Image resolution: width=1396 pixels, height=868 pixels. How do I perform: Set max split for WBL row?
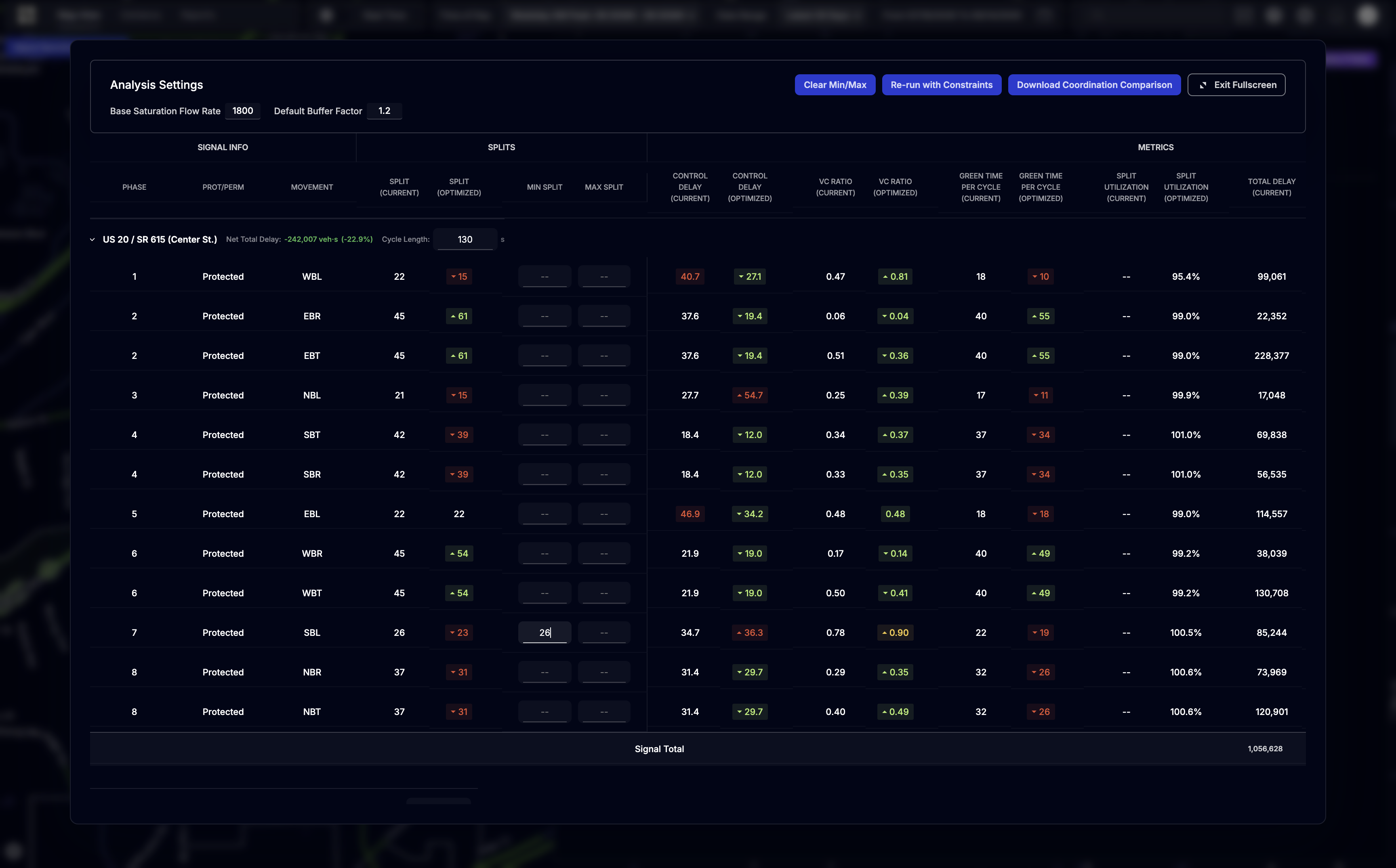point(603,277)
